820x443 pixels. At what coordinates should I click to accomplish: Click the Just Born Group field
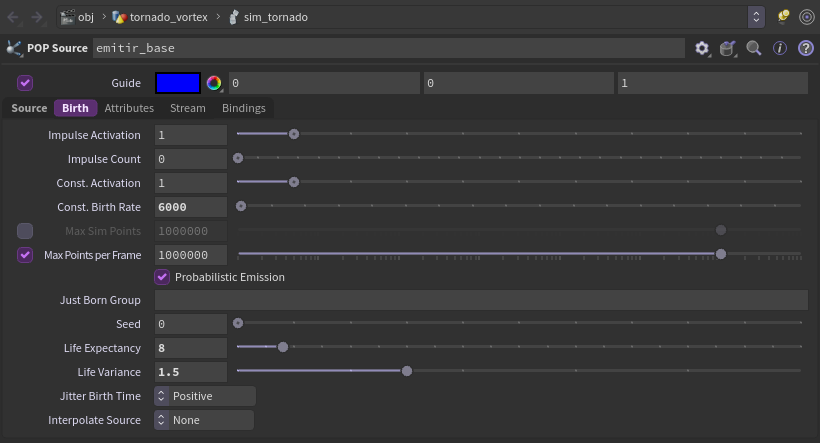(481, 300)
